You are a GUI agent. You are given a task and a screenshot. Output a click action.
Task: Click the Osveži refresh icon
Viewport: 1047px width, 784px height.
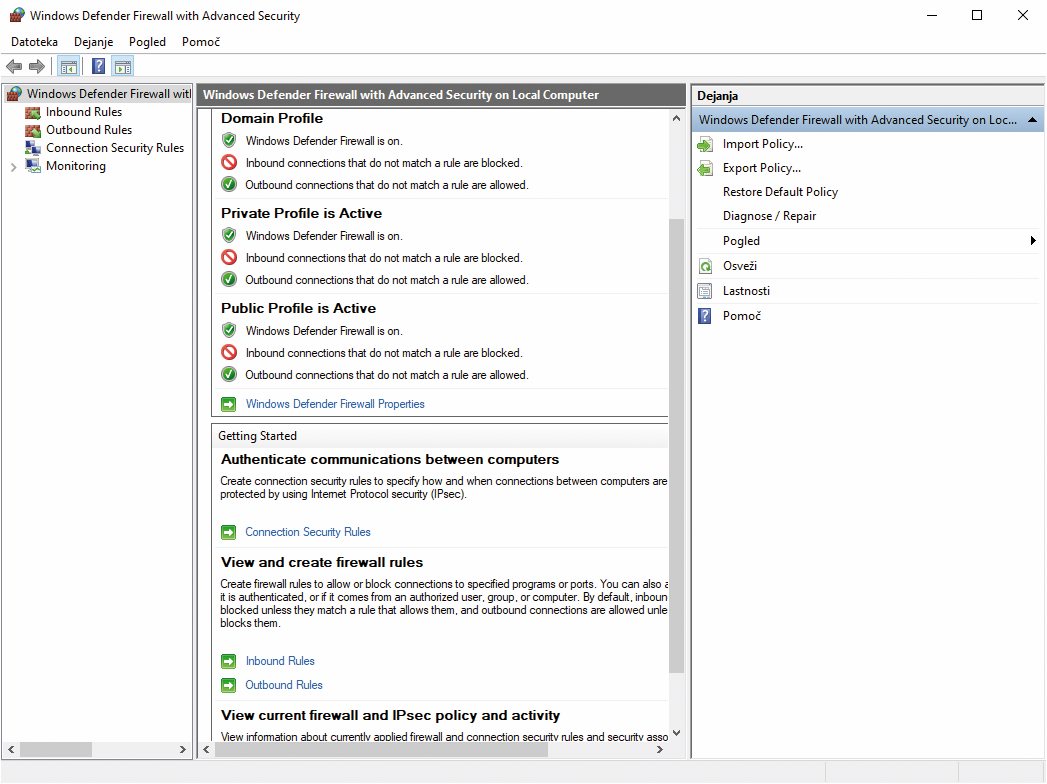705,266
